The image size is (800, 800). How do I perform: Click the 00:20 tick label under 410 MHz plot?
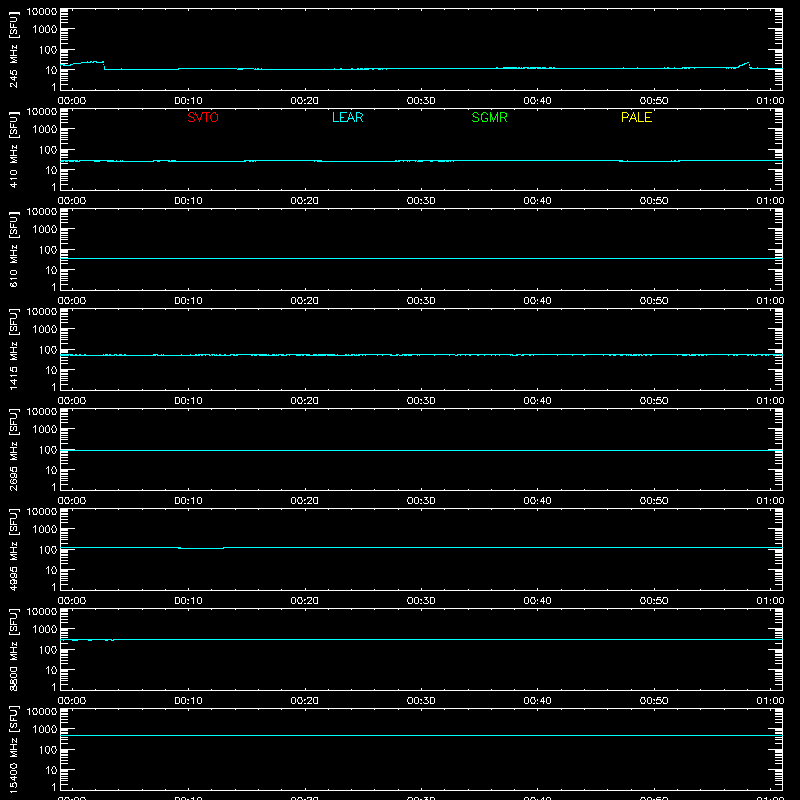[305, 201]
